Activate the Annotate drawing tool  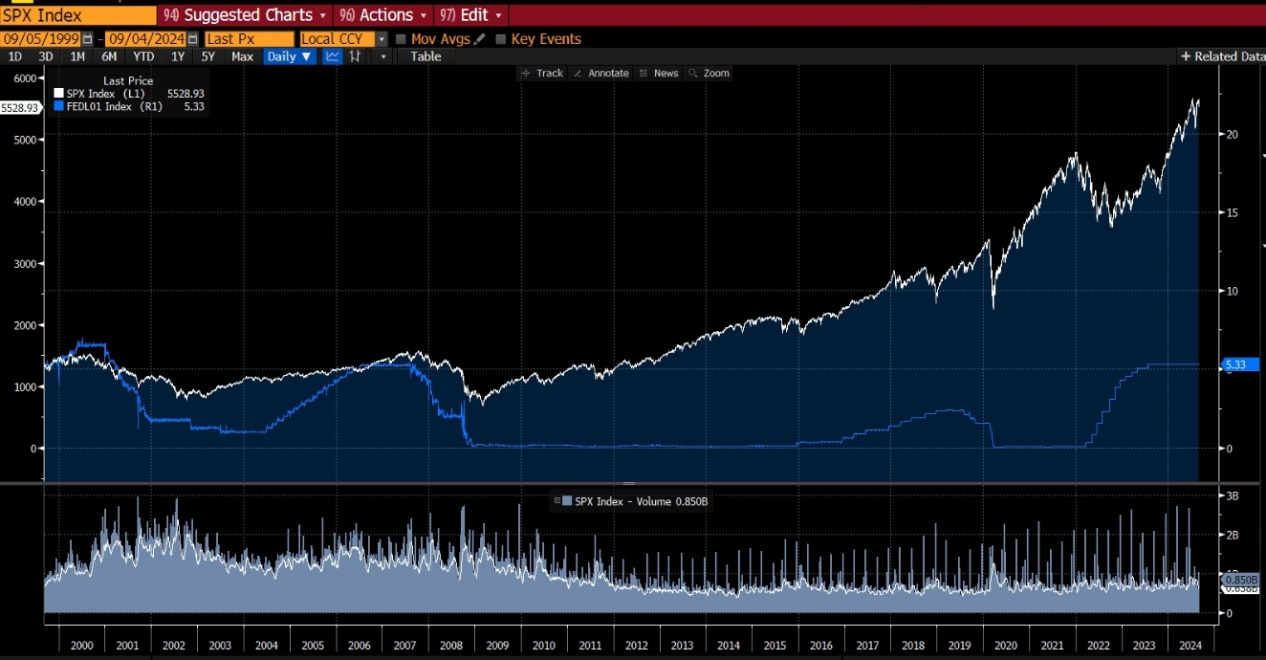pos(601,73)
